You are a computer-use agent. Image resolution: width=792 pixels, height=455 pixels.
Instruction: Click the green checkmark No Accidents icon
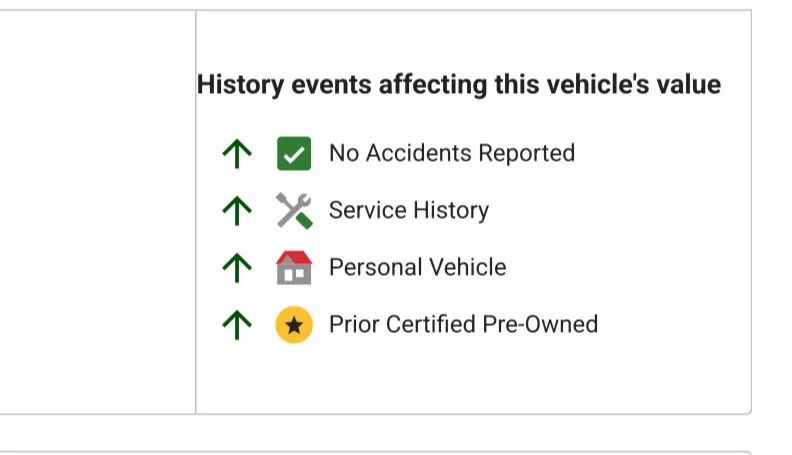click(x=294, y=154)
